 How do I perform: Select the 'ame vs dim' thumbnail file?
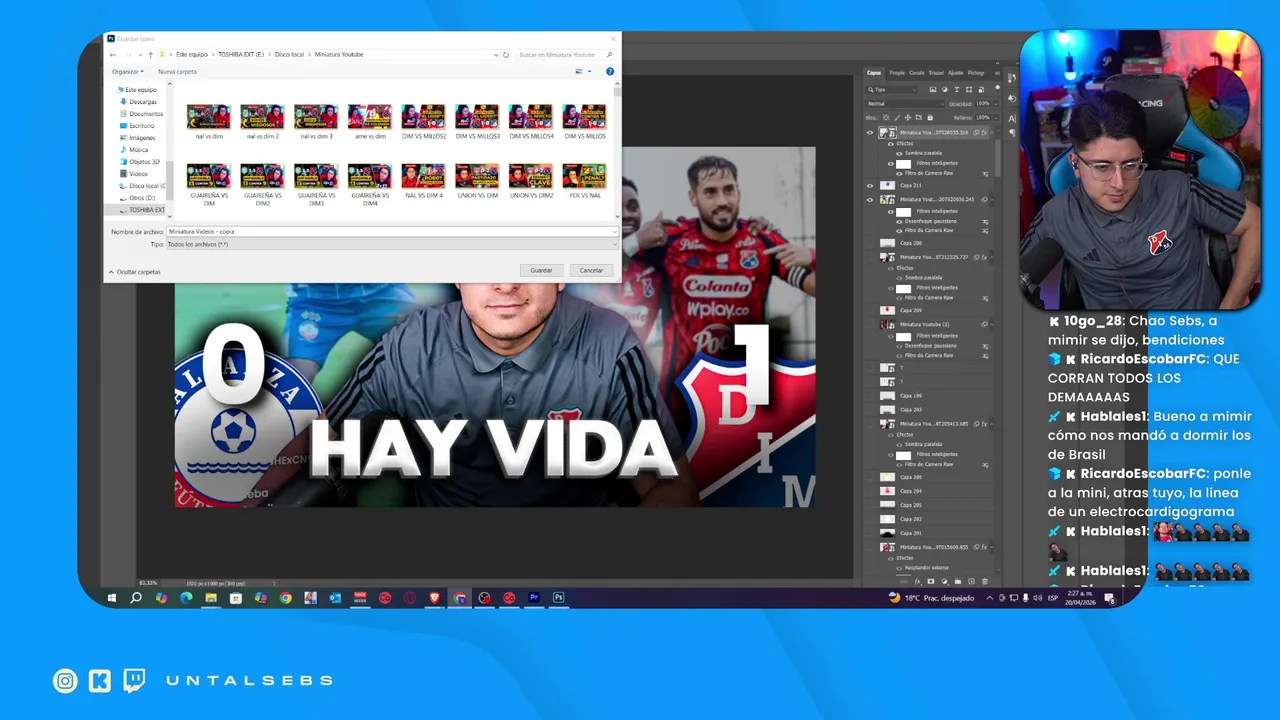[369, 120]
